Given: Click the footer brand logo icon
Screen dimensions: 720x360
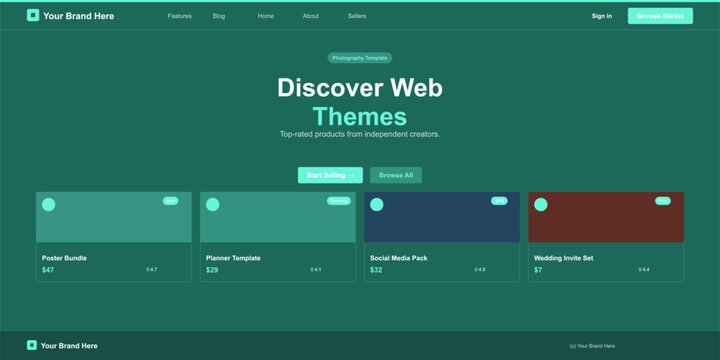Looking at the screenshot, I should coord(32,345).
